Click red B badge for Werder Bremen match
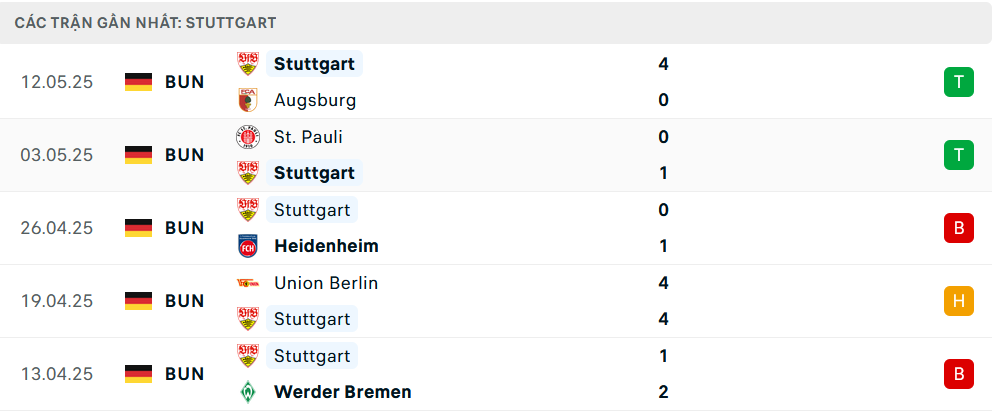The image size is (992, 412). (x=959, y=374)
